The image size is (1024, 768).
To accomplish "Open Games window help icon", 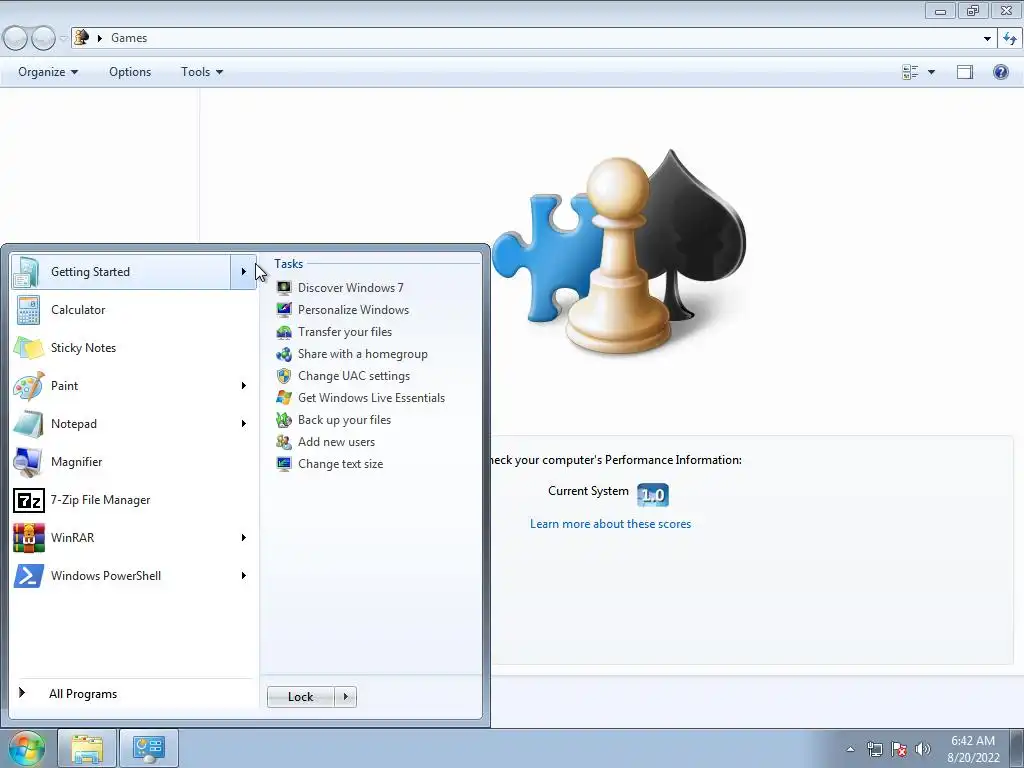I will click(x=1000, y=72).
